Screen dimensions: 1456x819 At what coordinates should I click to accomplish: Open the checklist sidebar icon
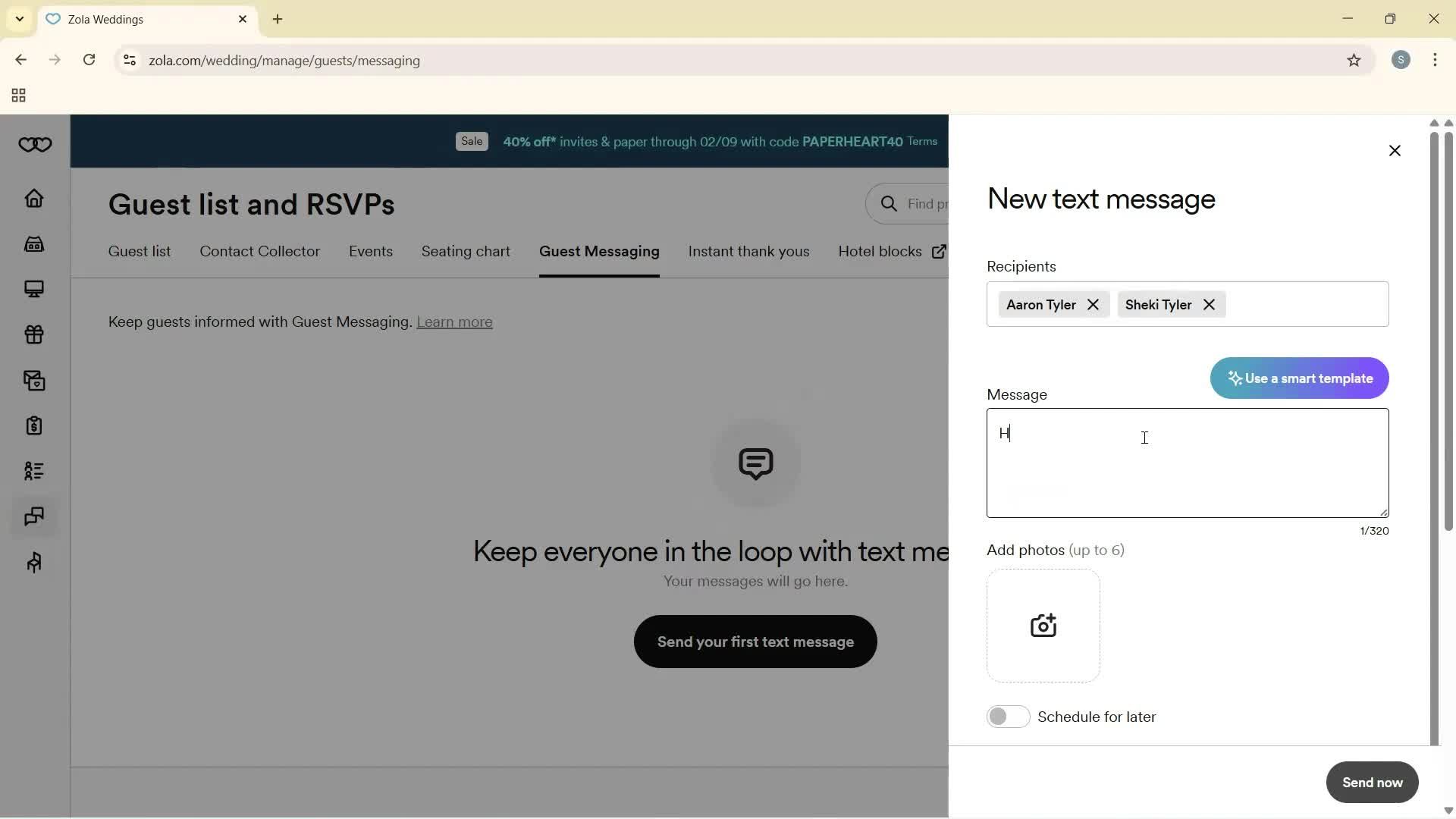[x=34, y=471]
